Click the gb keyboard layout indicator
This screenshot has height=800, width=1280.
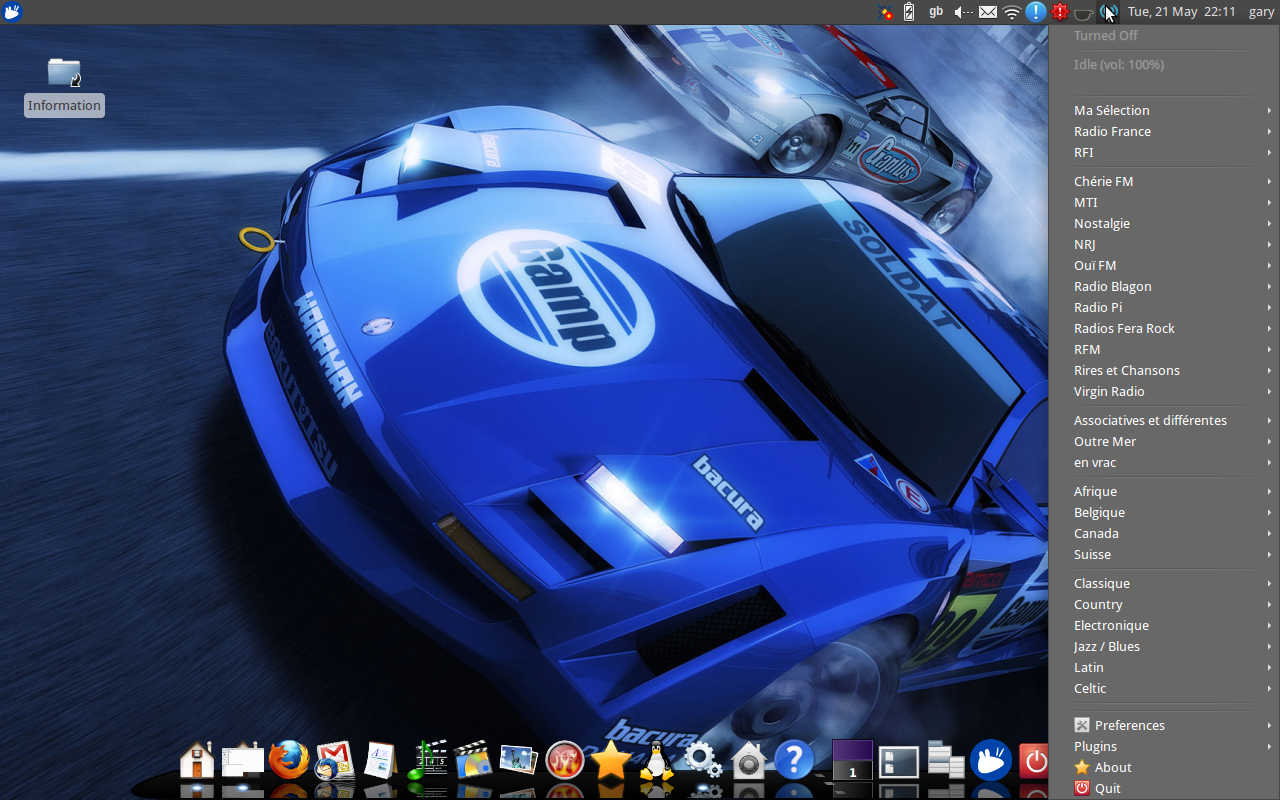936,12
